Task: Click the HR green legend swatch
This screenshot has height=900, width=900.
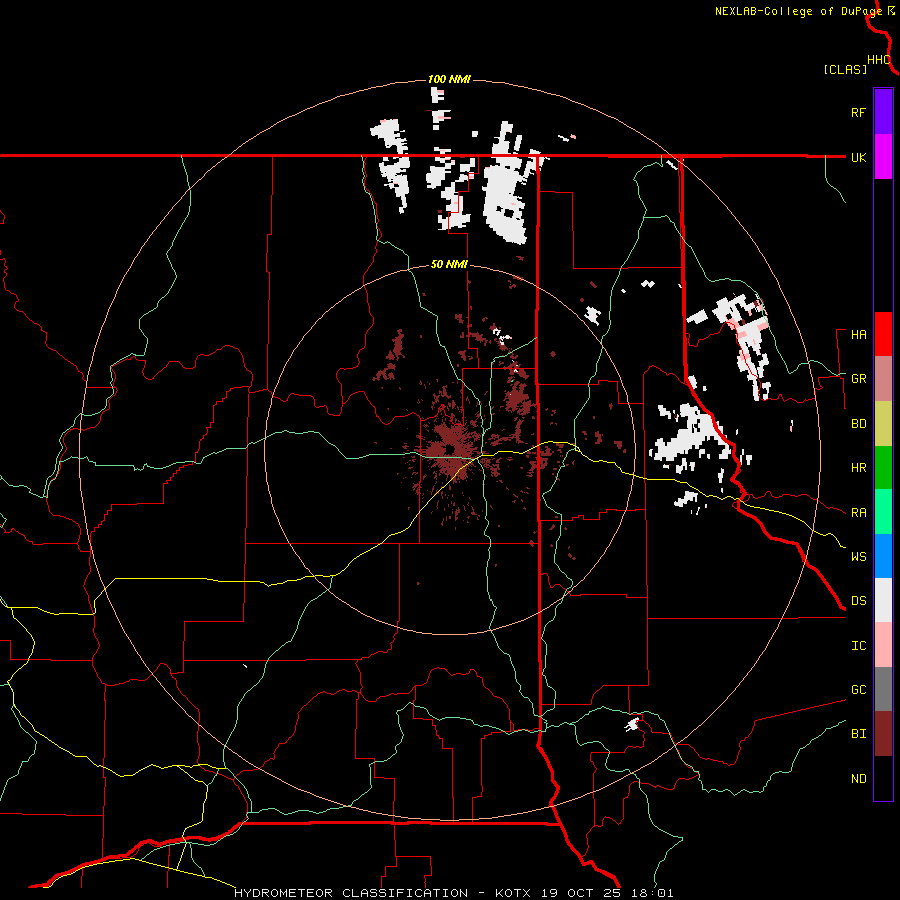Action: [883, 467]
